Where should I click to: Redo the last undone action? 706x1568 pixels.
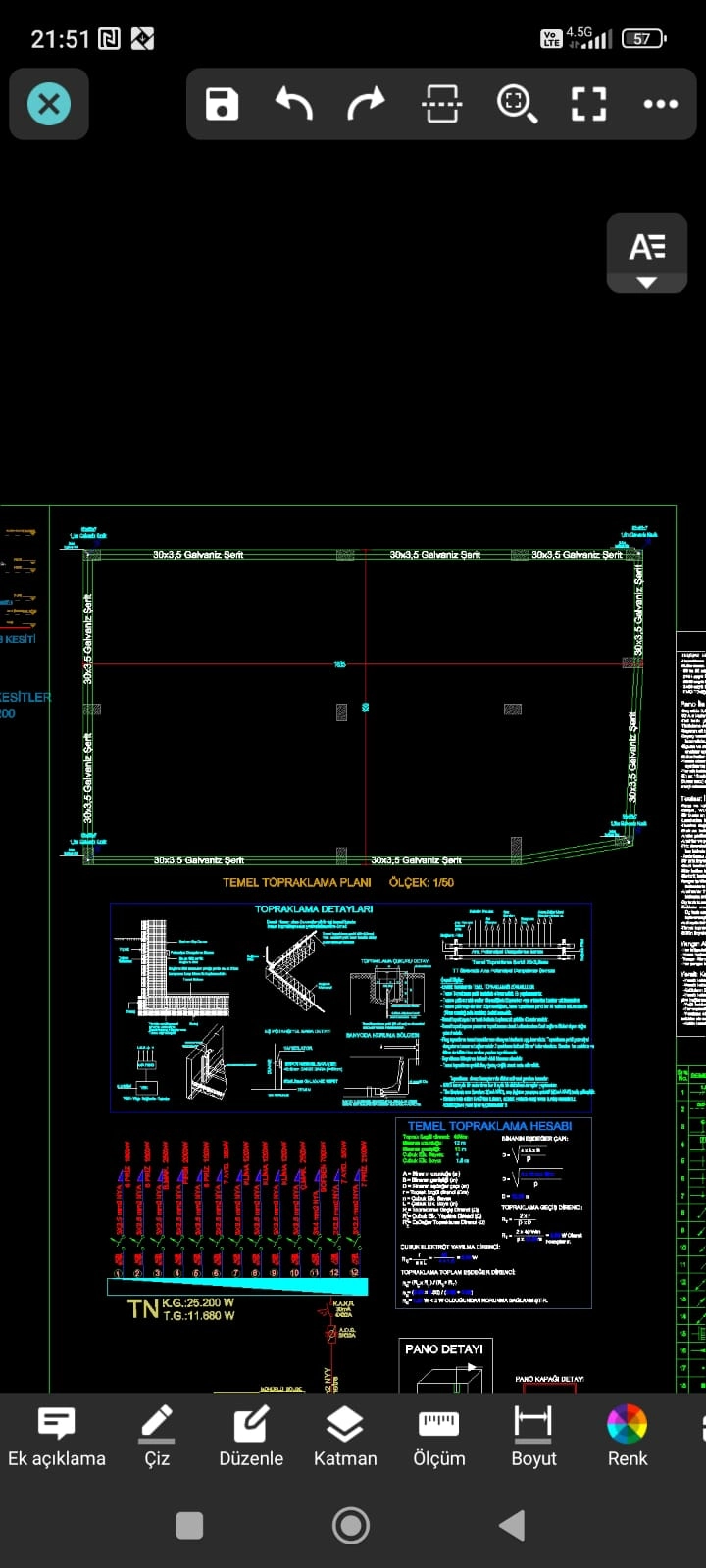367,104
